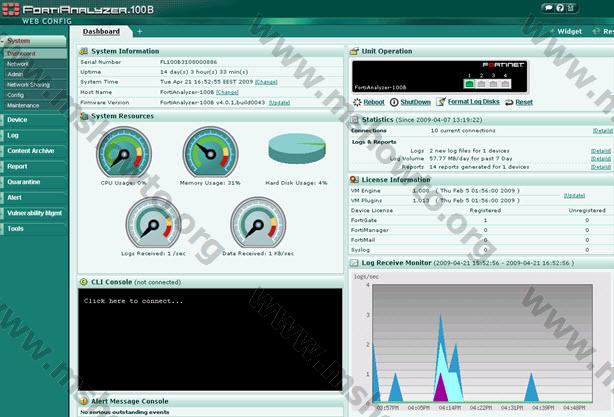The width and height of the screenshot is (614, 417).
Task: Add a new dashboard tab with plus
Action: tap(139, 31)
